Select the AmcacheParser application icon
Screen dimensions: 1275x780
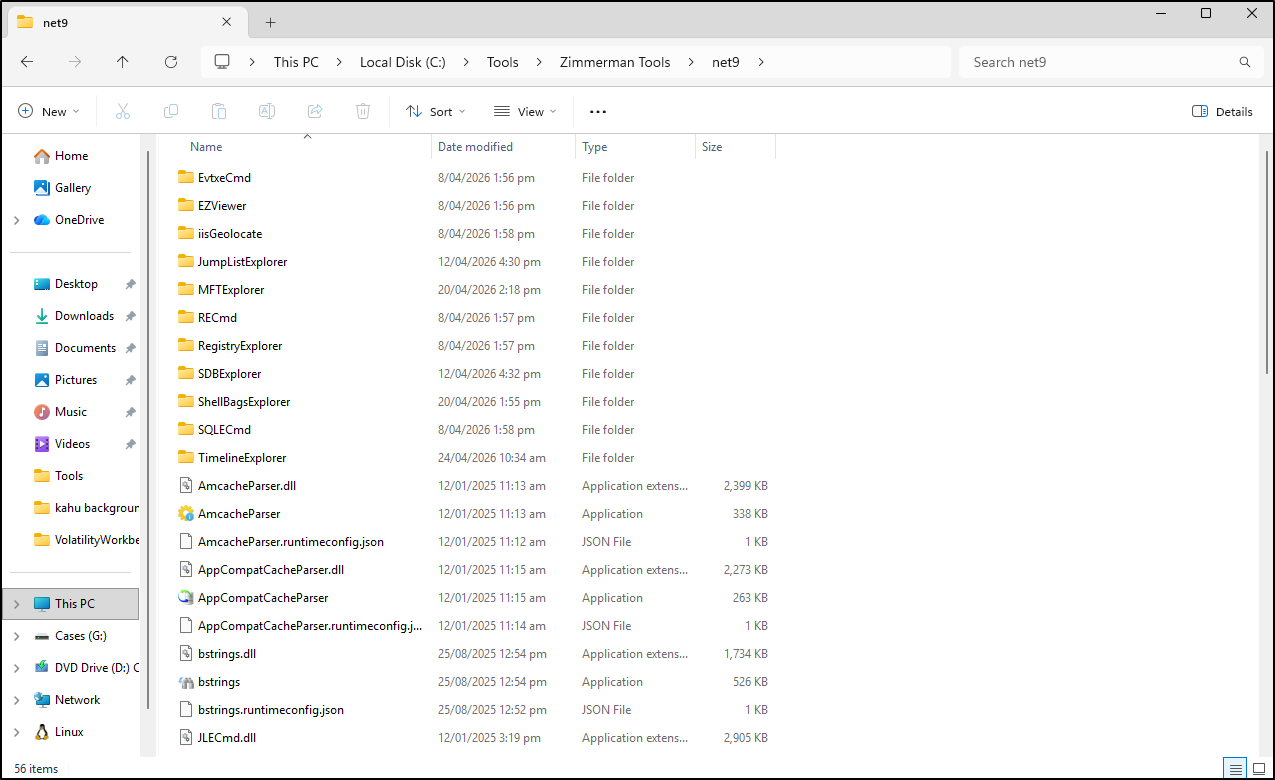[x=185, y=514]
